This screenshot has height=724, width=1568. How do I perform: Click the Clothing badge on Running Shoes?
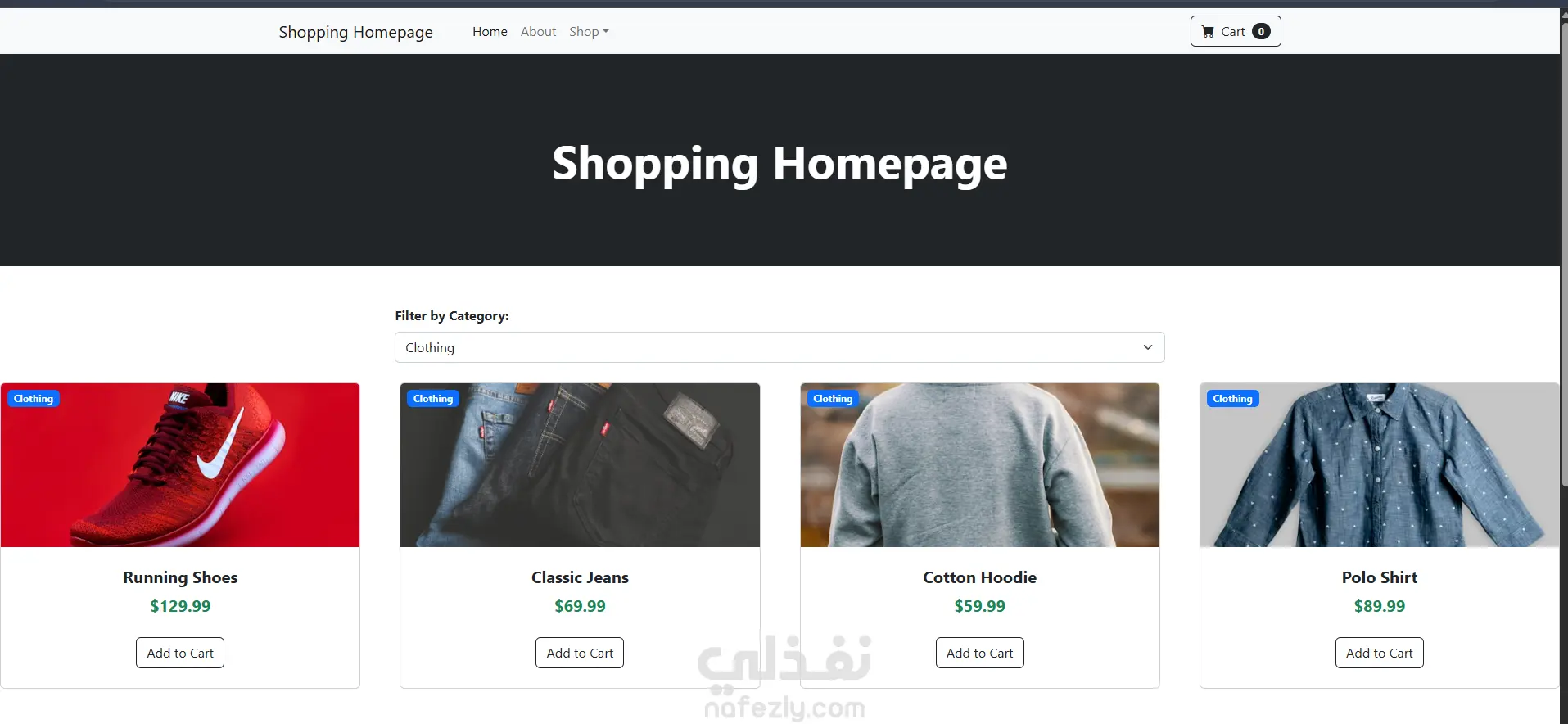click(x=34, y=399)
